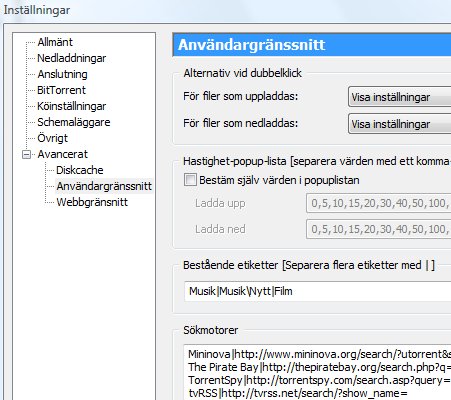Click the Bestående etiketter input field

[317, 291]
